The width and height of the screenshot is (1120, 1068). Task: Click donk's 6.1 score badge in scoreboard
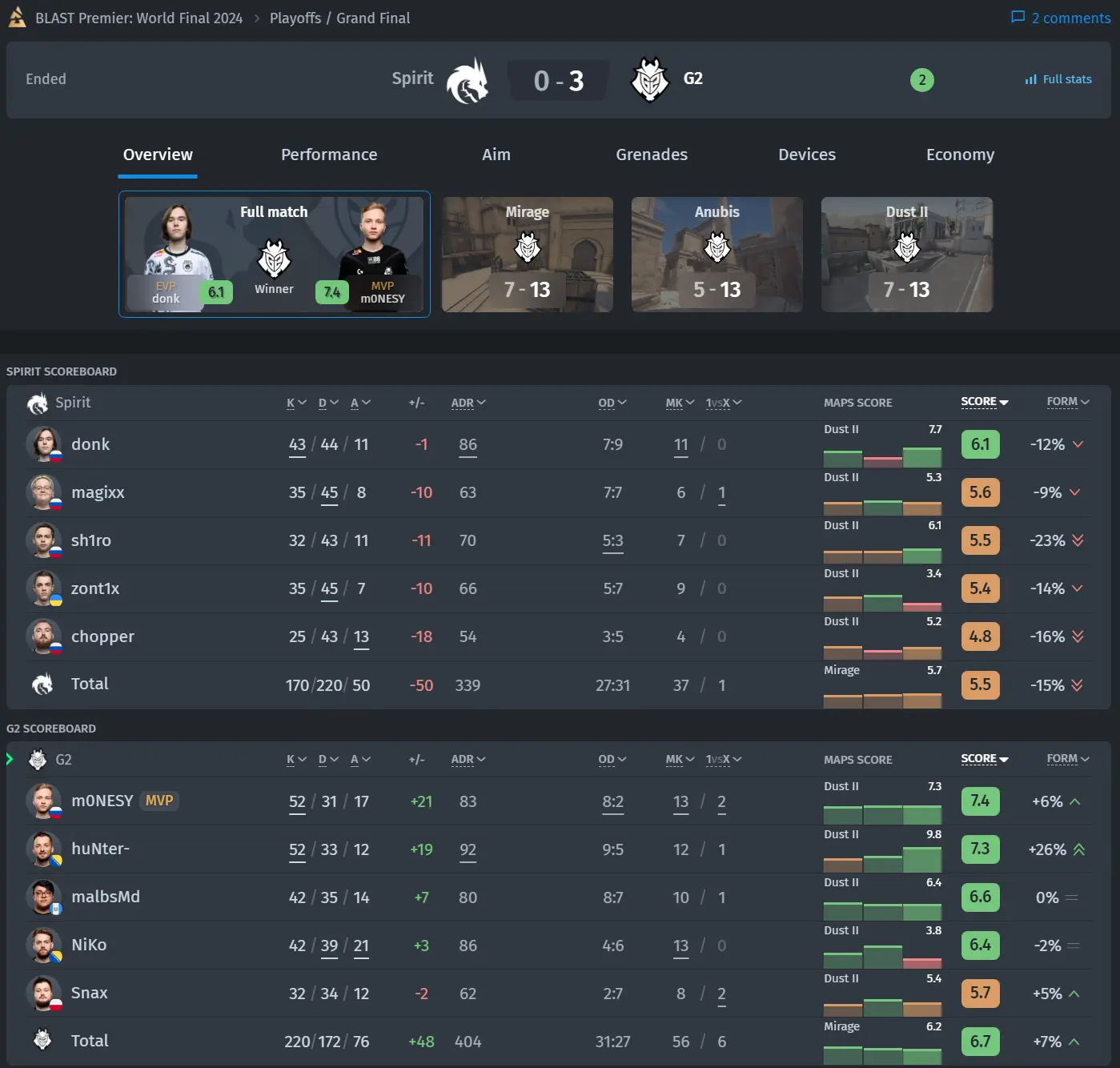(x=980, y=444)
